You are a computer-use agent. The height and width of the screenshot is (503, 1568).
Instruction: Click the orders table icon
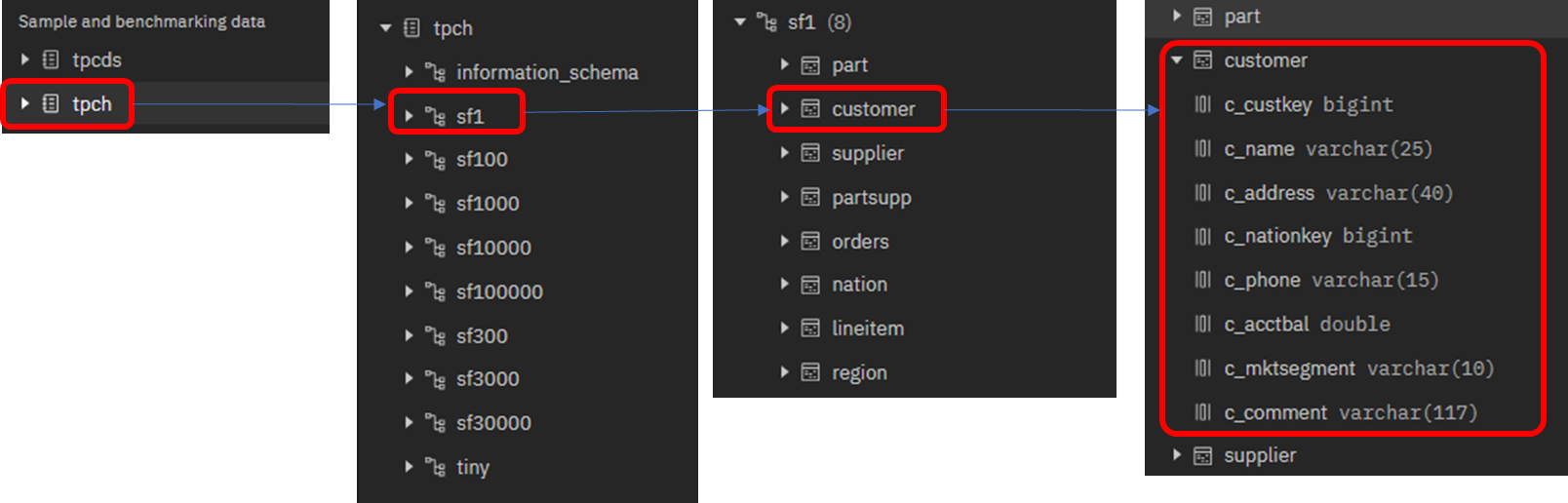(x=810, y=241)
